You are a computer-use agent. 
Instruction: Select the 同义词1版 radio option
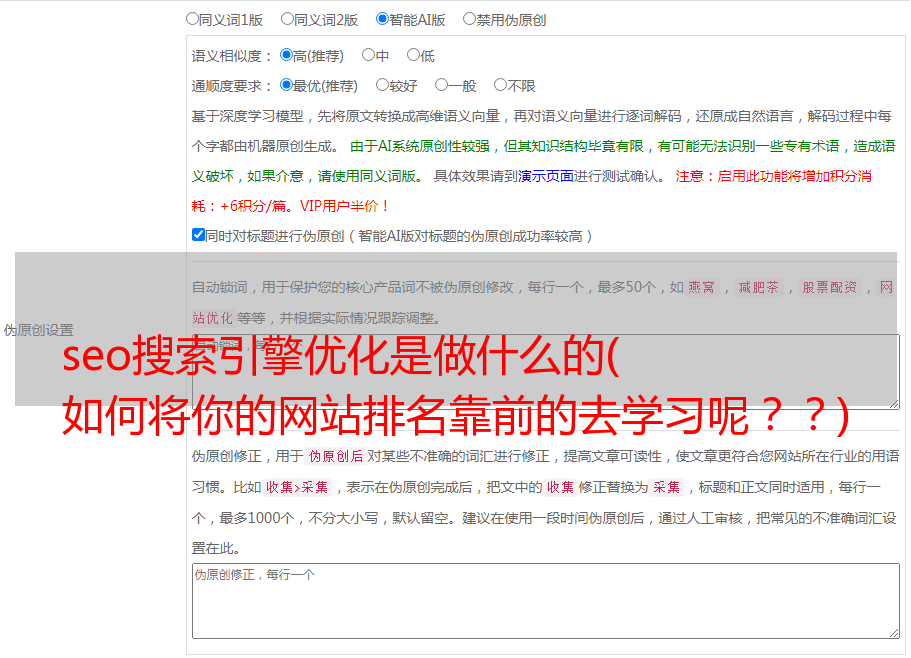coord(192,19)
